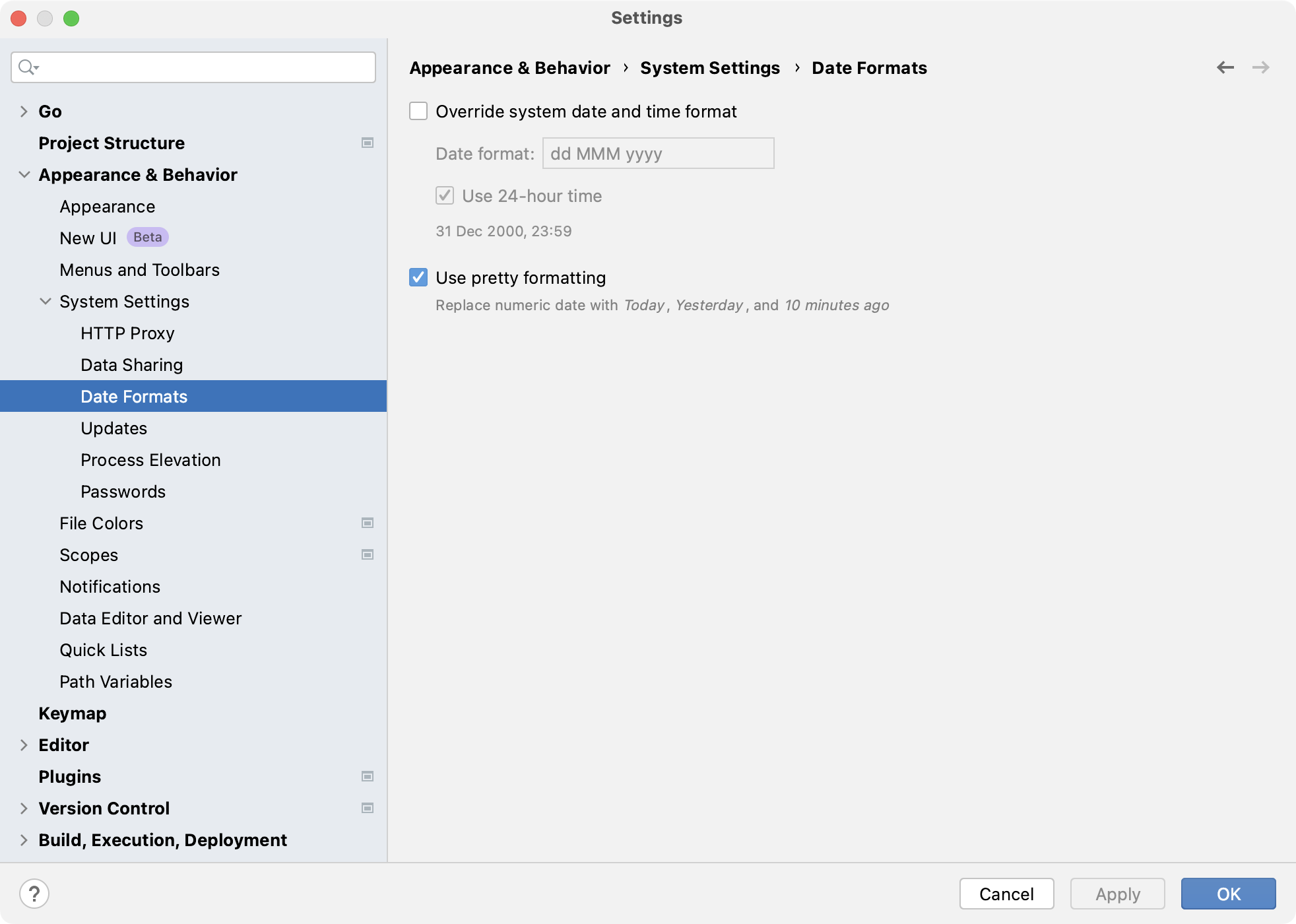Select the HTTP Proxy settings item
Screen dimensions: 1296x924
pyautogui.click(x=128, y=332)
